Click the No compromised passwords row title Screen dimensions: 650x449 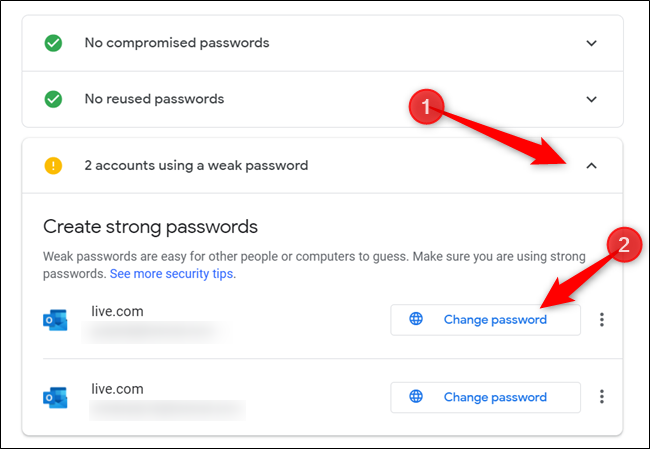tap(176, 43)
